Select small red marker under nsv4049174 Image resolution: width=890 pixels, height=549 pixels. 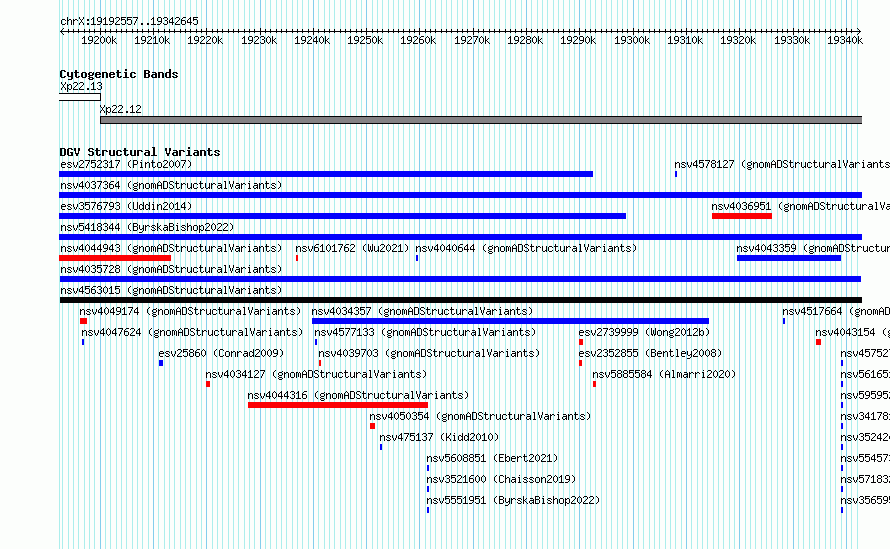[x=83, y=321]
